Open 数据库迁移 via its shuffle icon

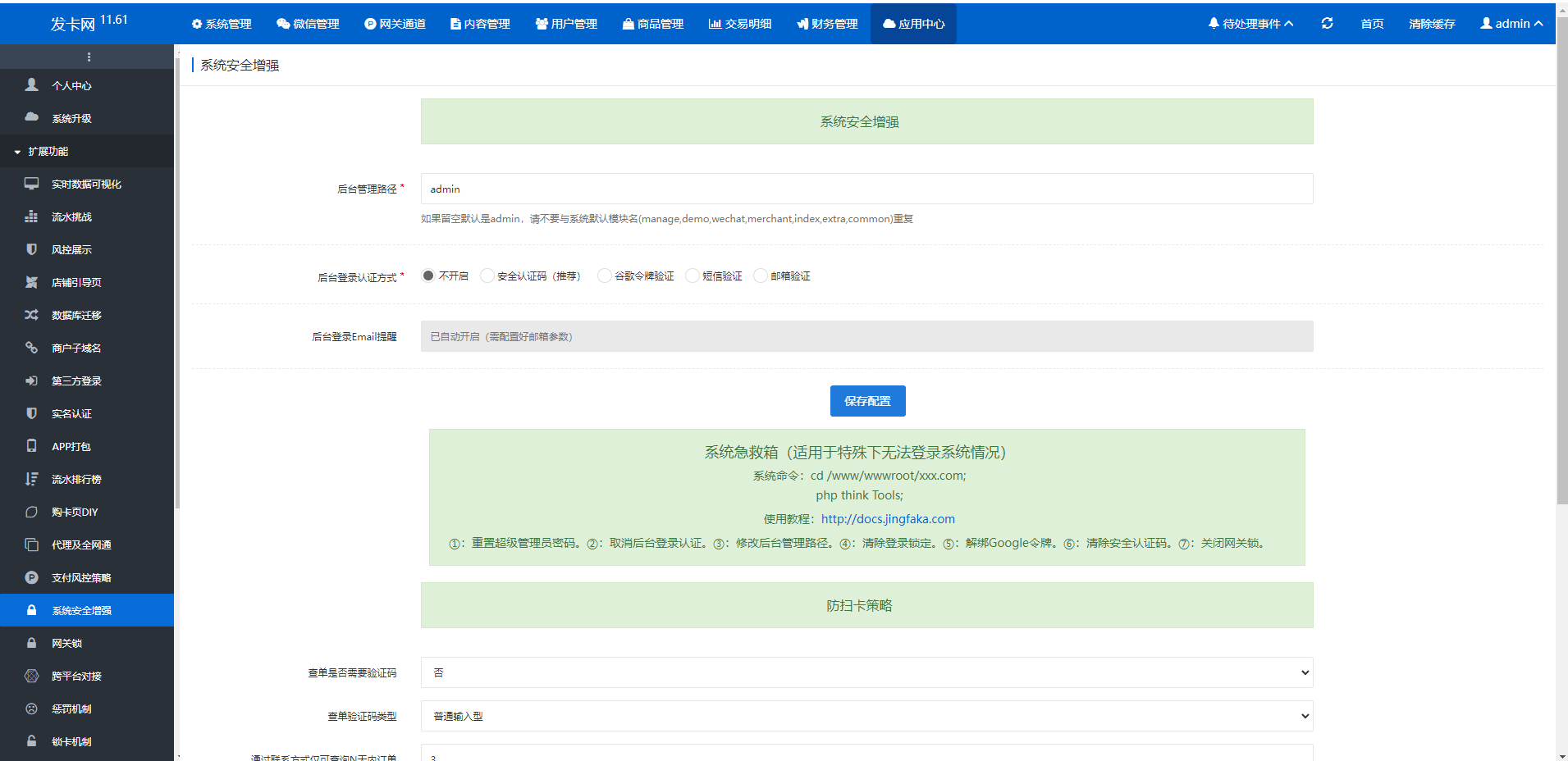31,315
